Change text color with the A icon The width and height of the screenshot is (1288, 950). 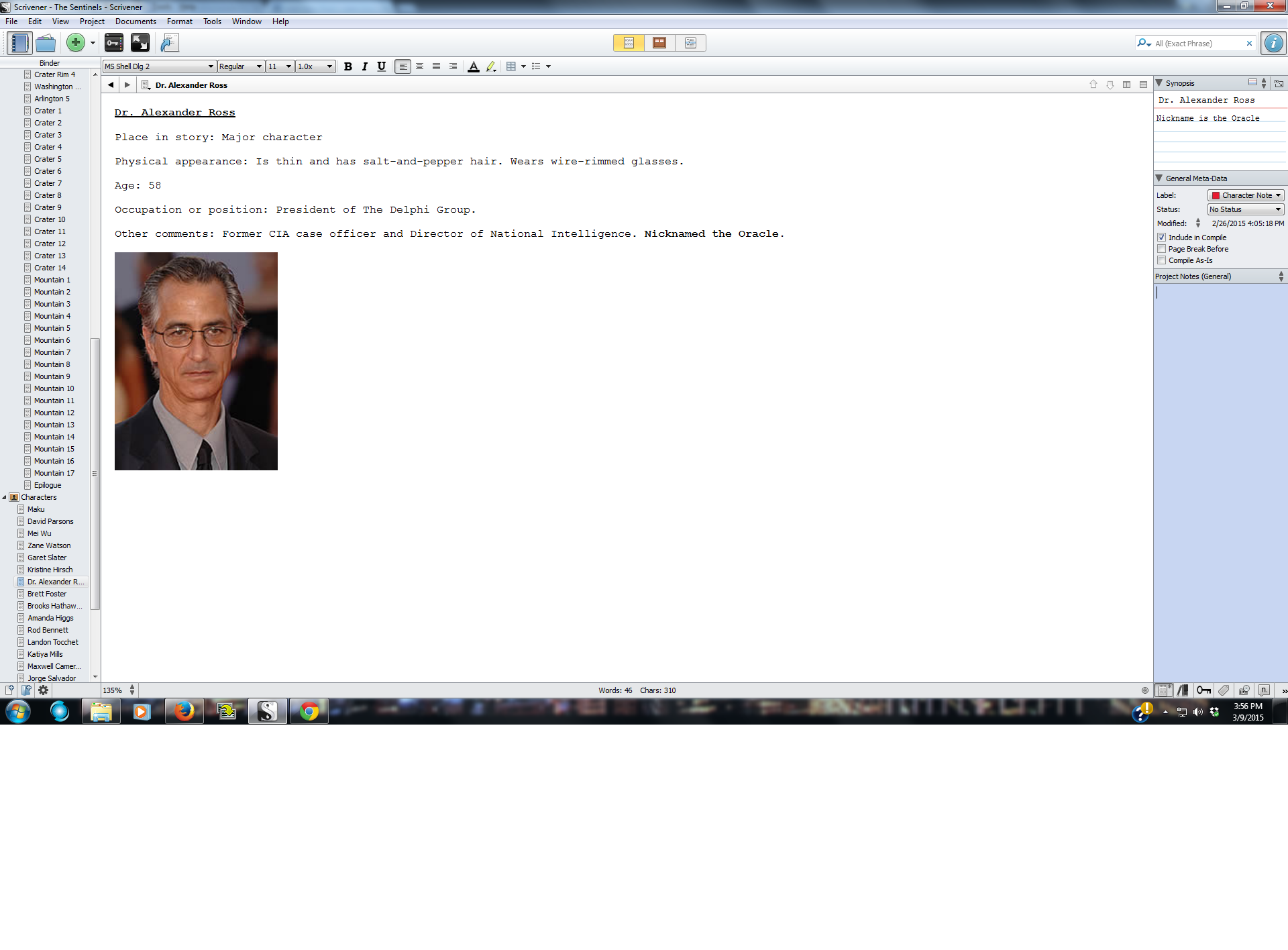point(474,66)
